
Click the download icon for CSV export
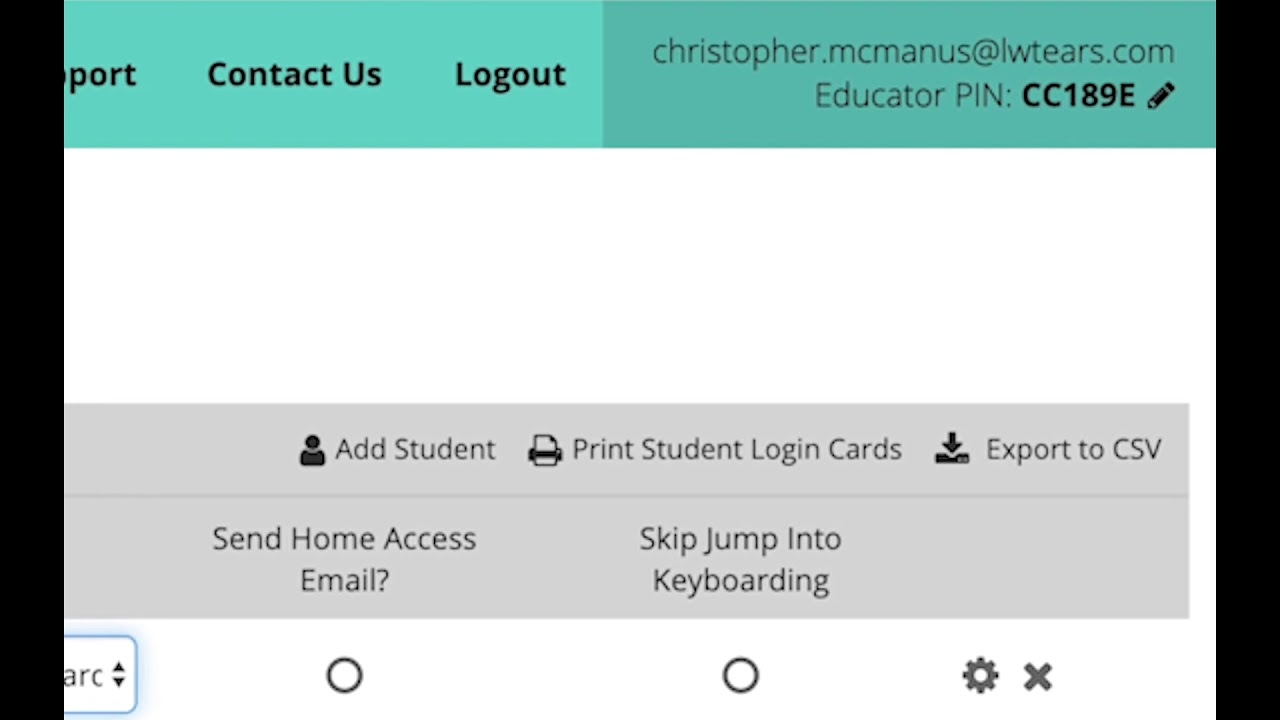[952, 449]
